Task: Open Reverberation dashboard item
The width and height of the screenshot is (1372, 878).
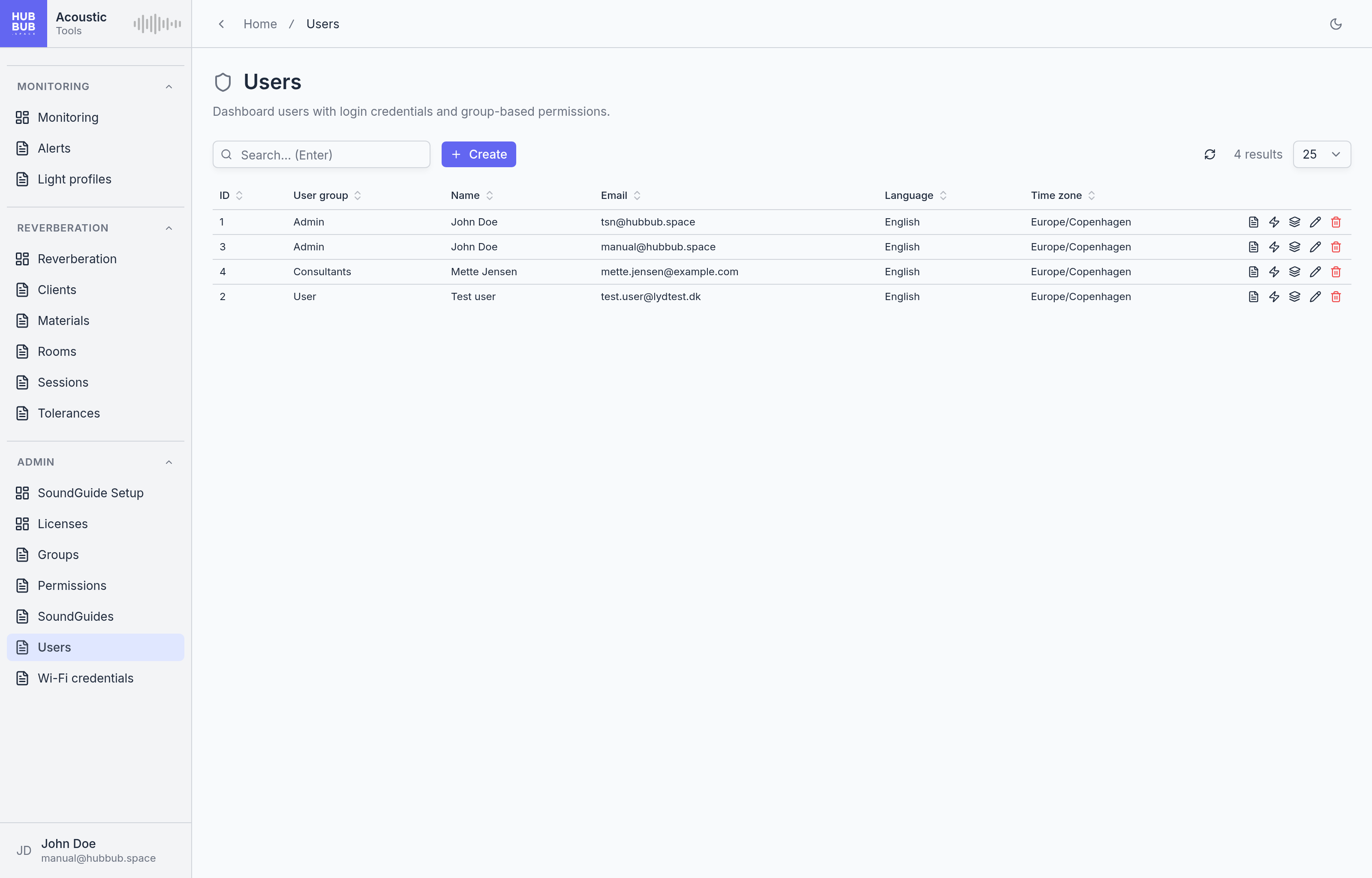Action: click(x=95, y=259)
